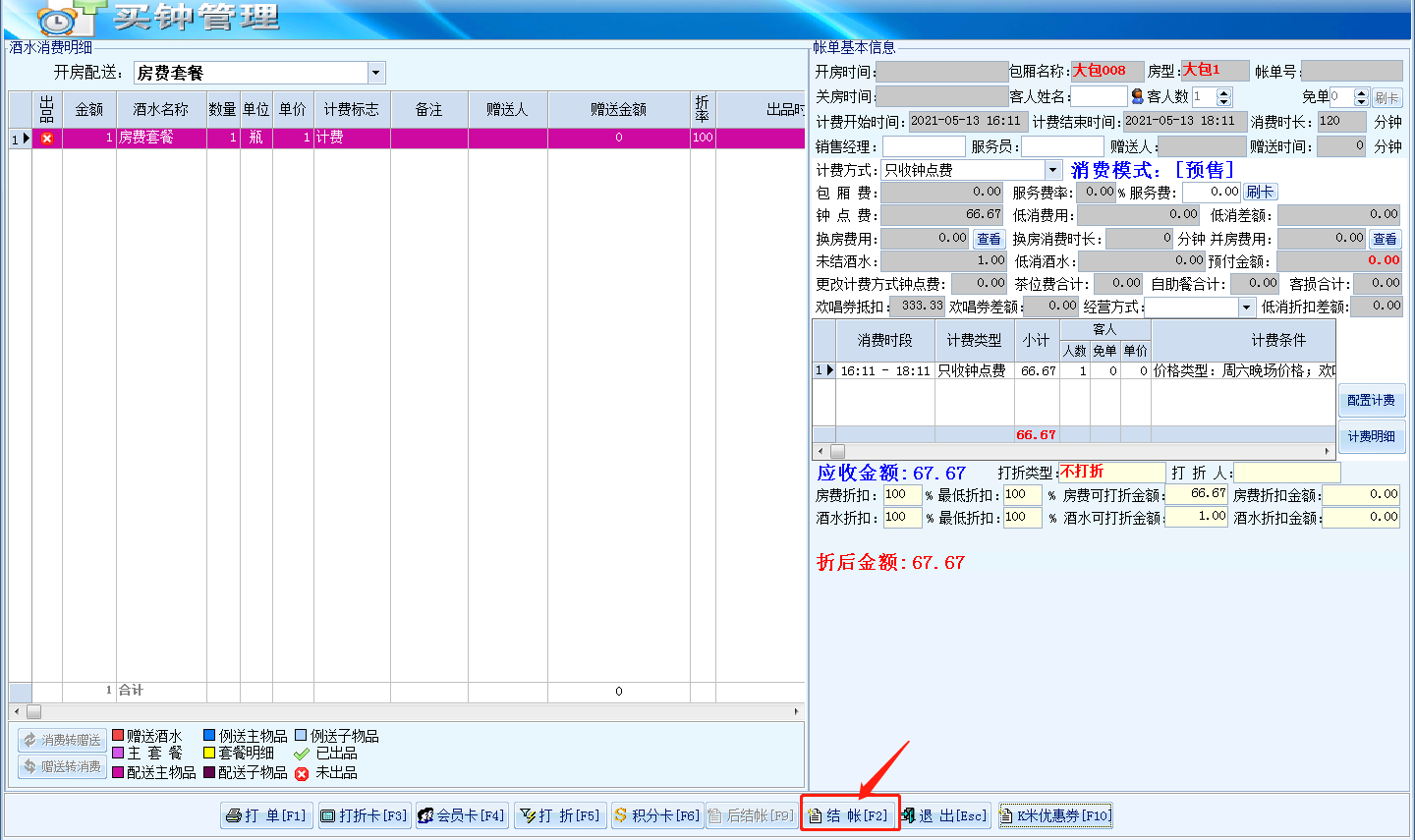Click the red X 未出品 icon in row 1

(x=46, y=139)
